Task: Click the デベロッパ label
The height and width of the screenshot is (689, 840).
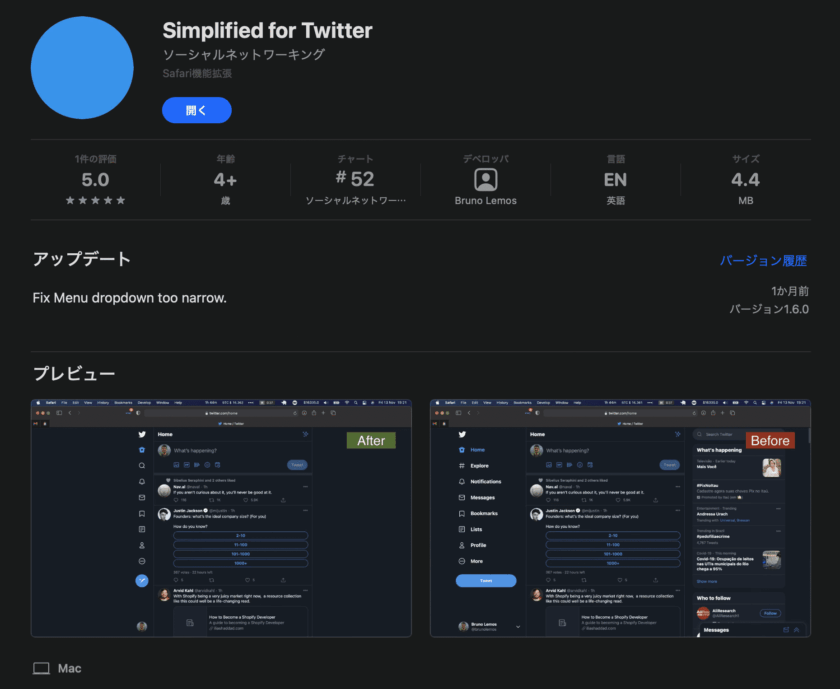Action: tap(486, 159)
